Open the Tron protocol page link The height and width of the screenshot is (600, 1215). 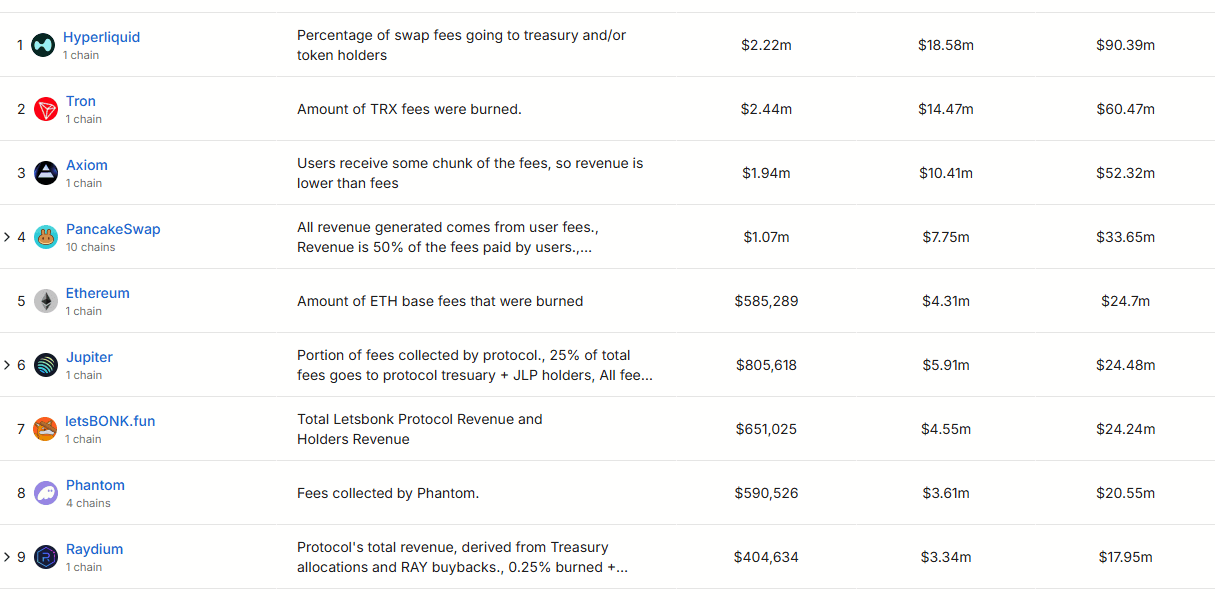[x=81, y=101]
